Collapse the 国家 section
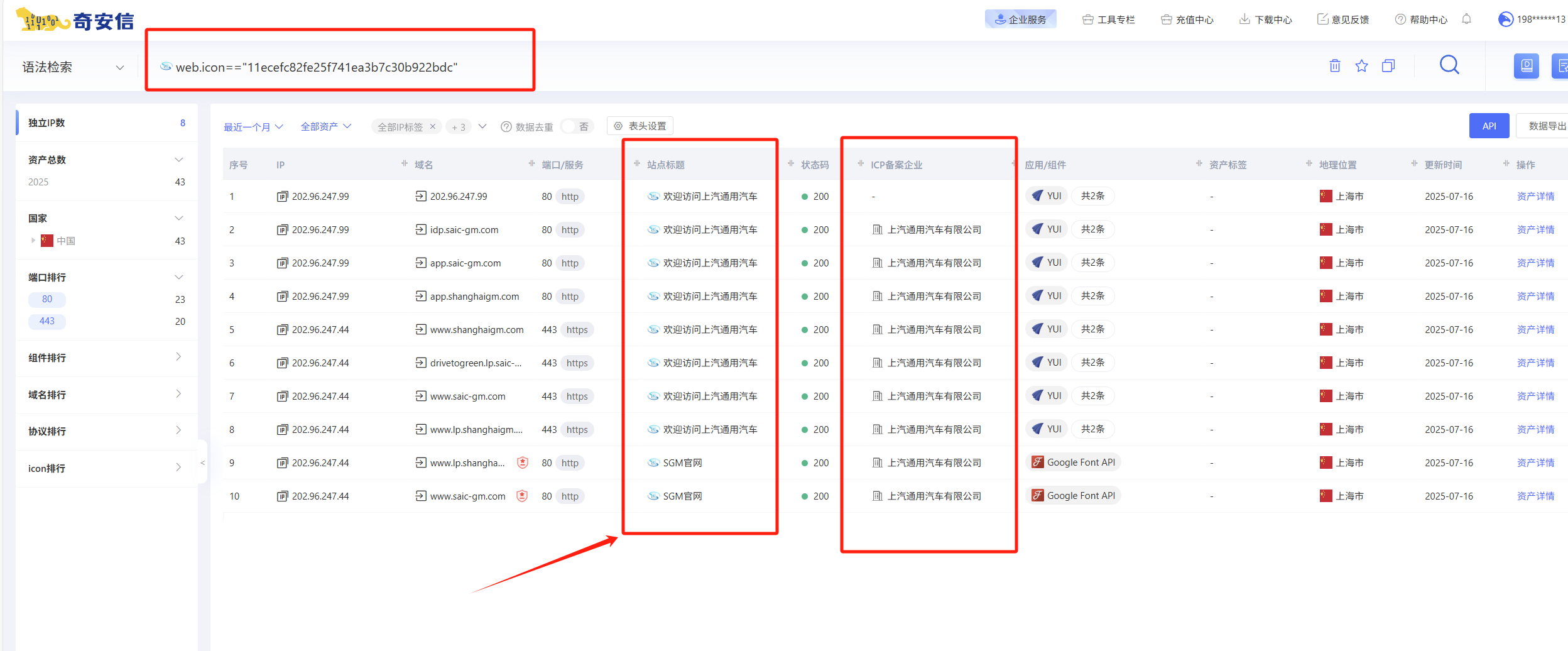Image resolution: width=1568 pixels, height=651 pixels. coord(178,218)
